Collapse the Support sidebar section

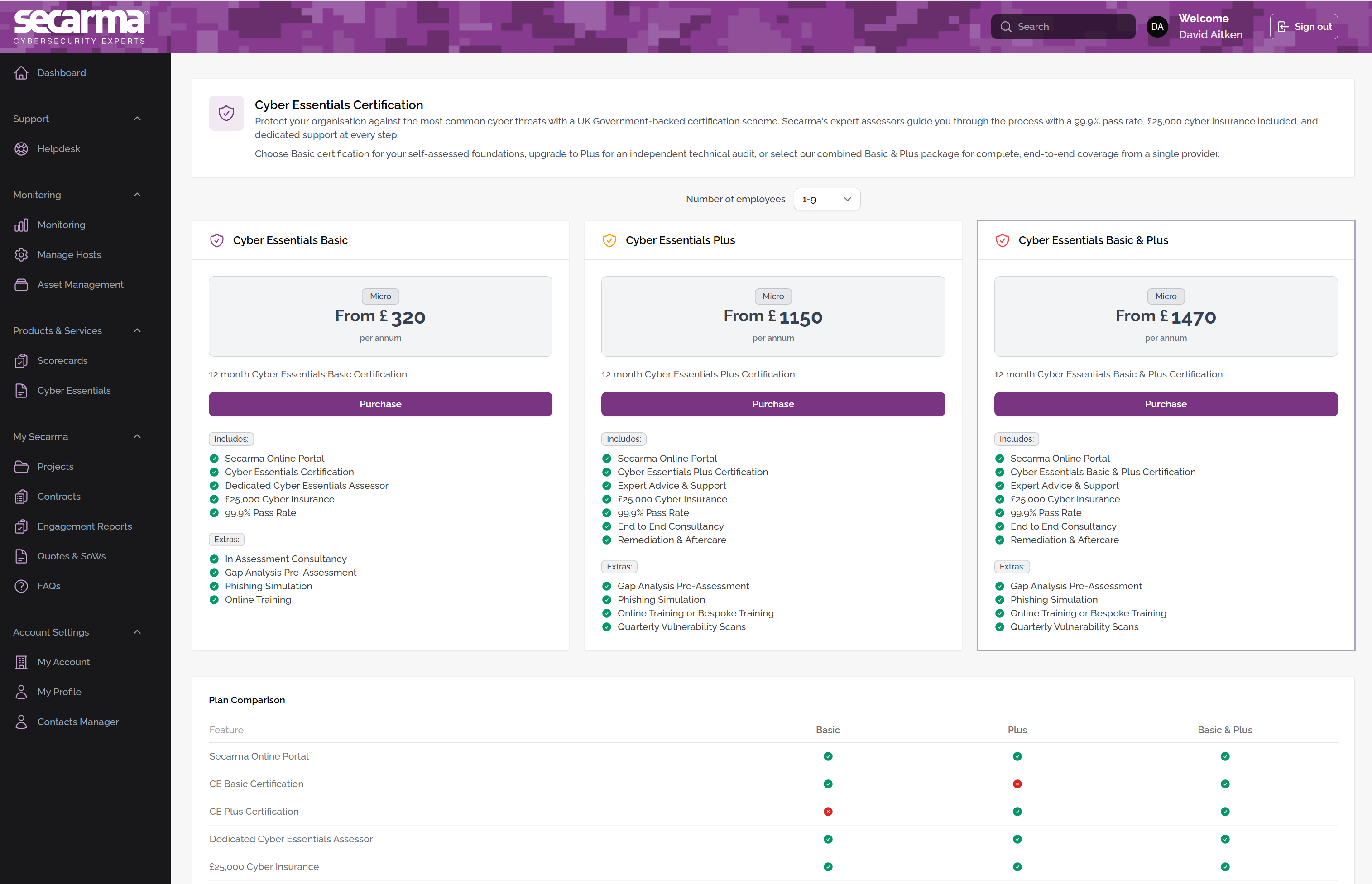coord(137,119)
